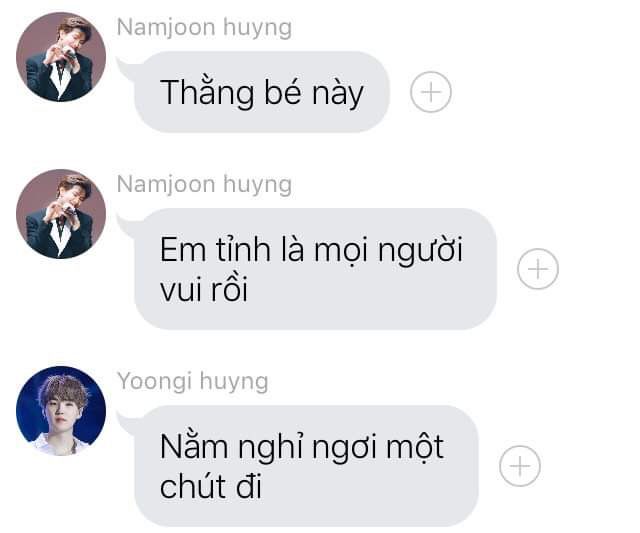Viewport: 640px width, 533px height.
Task: Click the word "Thằng" in the first message
Action: coord(207,93)
